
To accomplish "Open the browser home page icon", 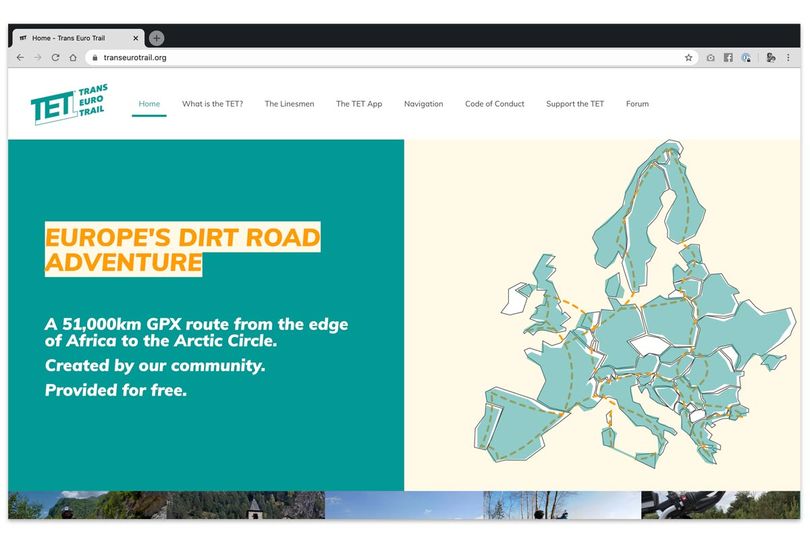I will (x=73, y=57).
